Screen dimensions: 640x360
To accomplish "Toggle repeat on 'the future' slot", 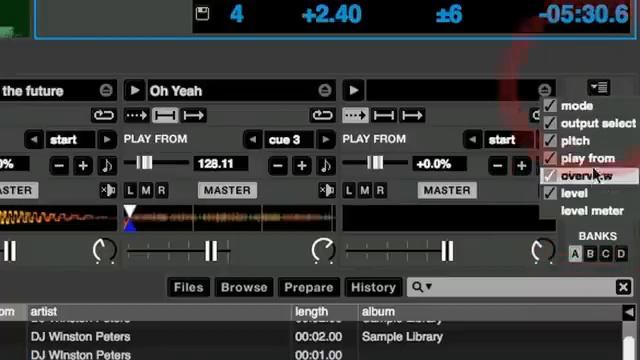I will [x=104, y=116].
